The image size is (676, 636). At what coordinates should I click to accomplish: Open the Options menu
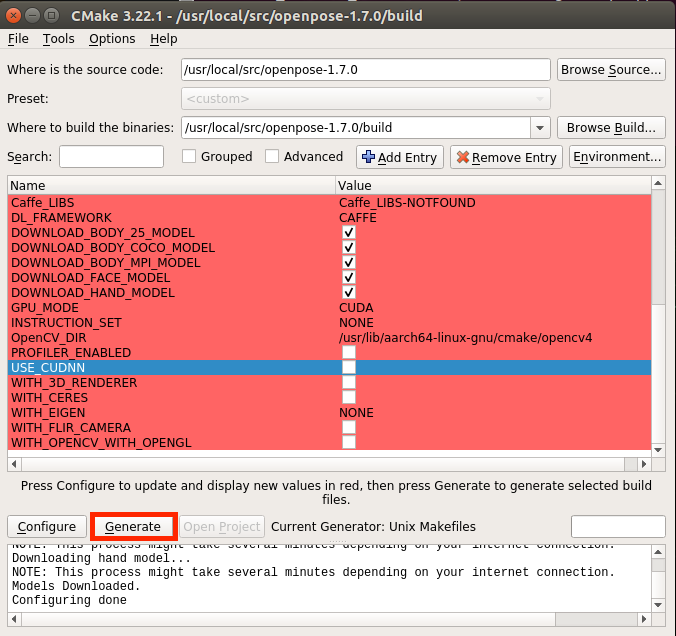112,39
